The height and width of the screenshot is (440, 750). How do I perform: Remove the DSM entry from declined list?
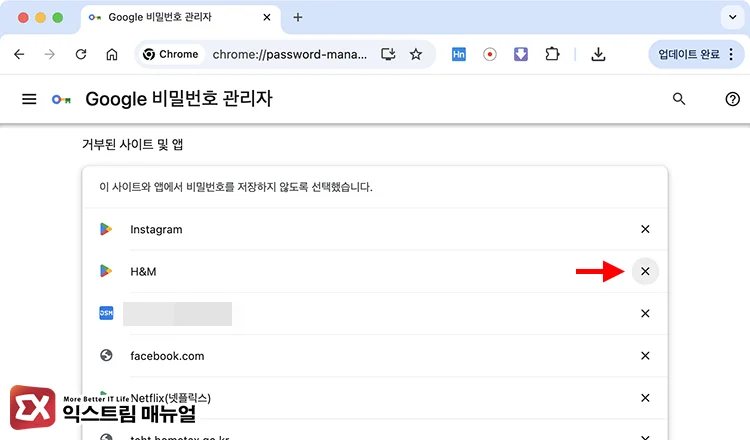(645, 313)
